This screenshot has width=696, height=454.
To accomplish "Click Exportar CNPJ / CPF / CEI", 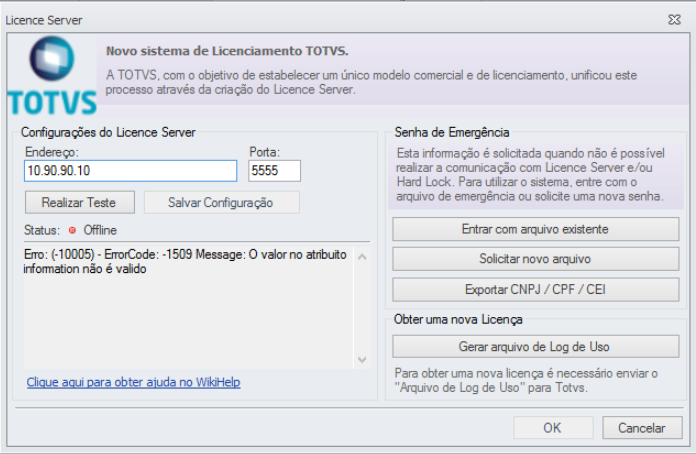I will tap(536, 290).
